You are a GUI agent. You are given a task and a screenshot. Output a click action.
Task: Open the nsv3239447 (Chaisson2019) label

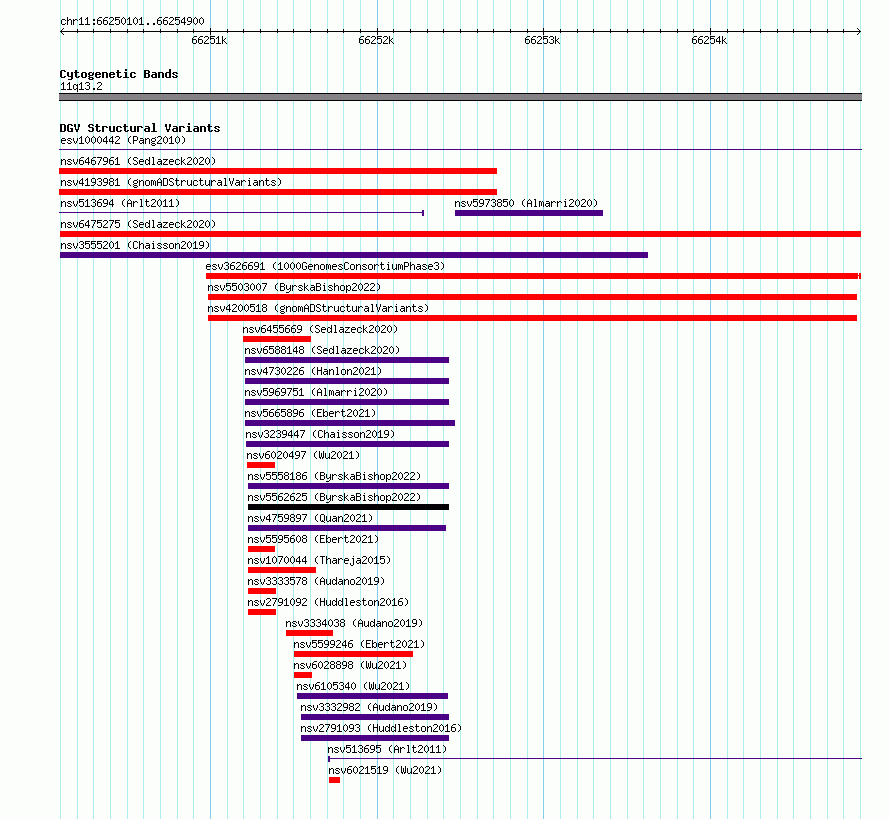coord(320,434)
